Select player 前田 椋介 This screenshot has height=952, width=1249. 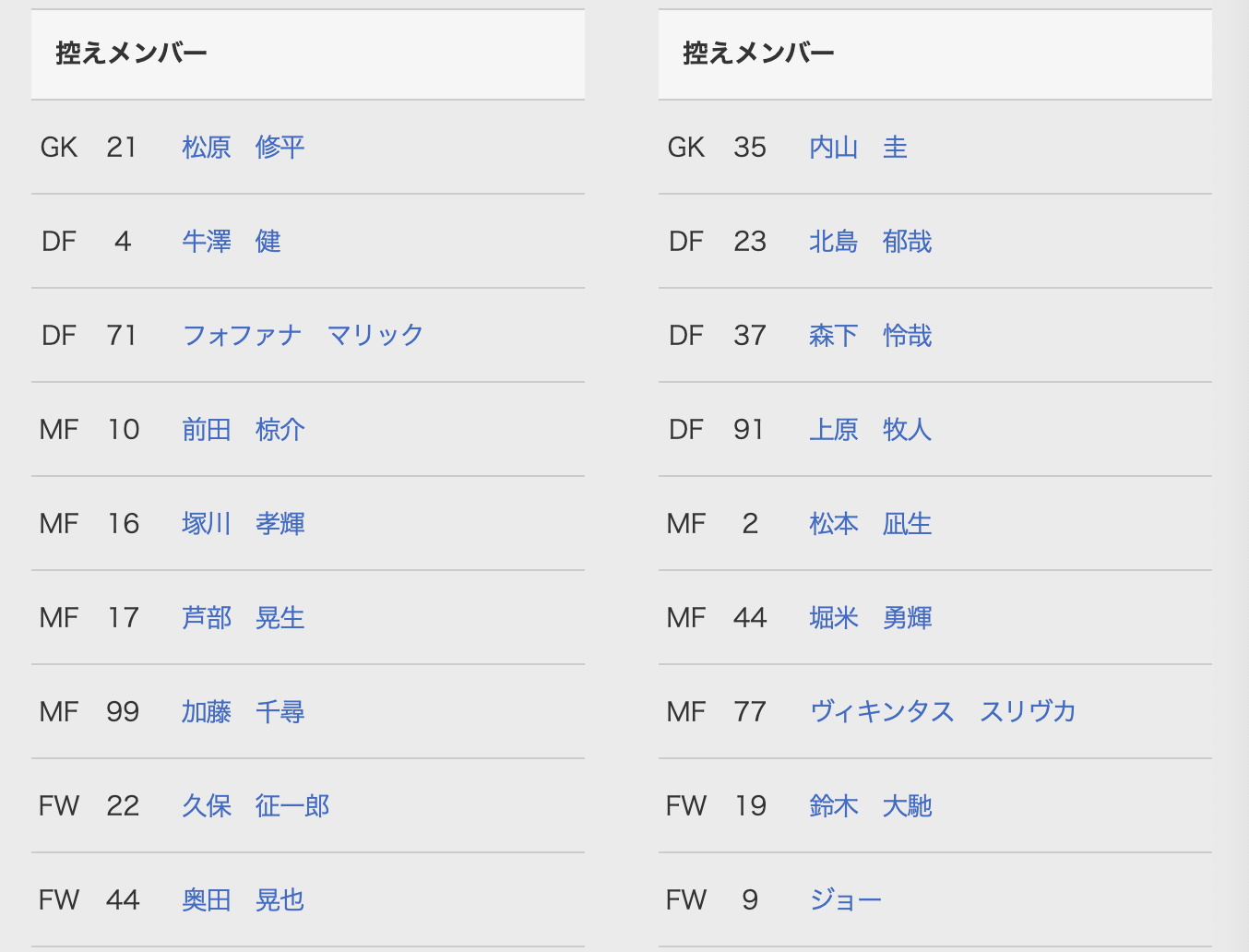coord(244,430)
